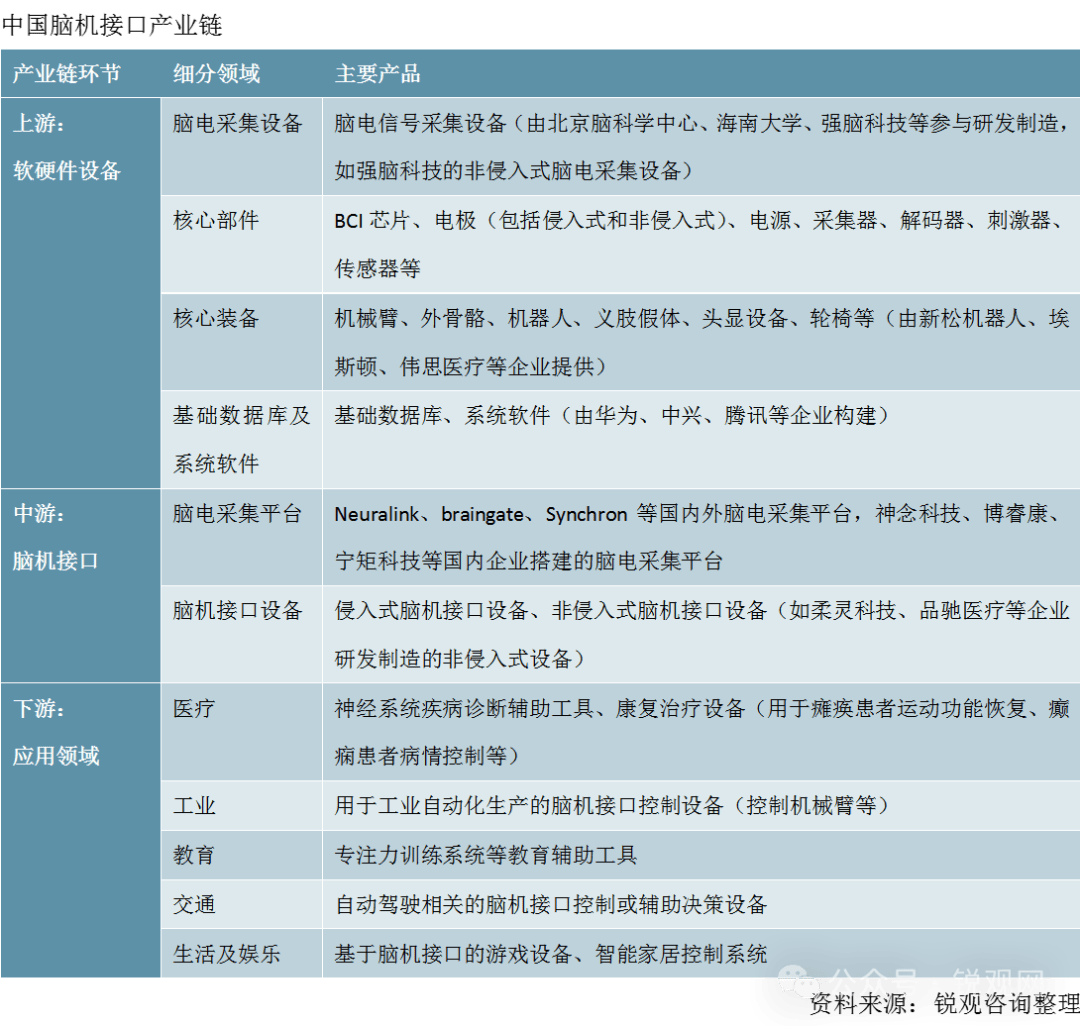The height and width of the screenshot is (1026, 1080).
Task: Select the 主要产品 column header
Action: (377, 74)
